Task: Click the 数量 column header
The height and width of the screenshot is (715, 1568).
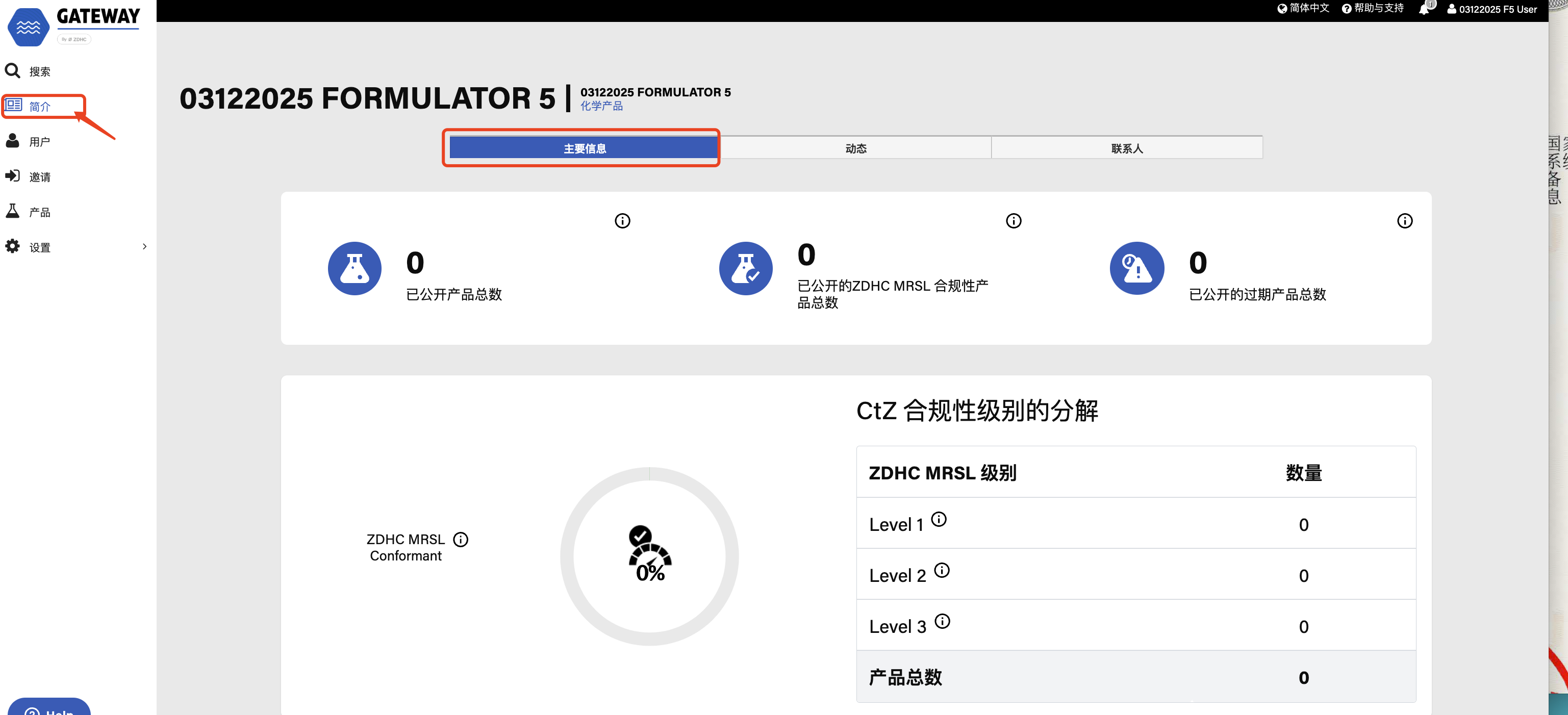Action: pos(1304,473)
